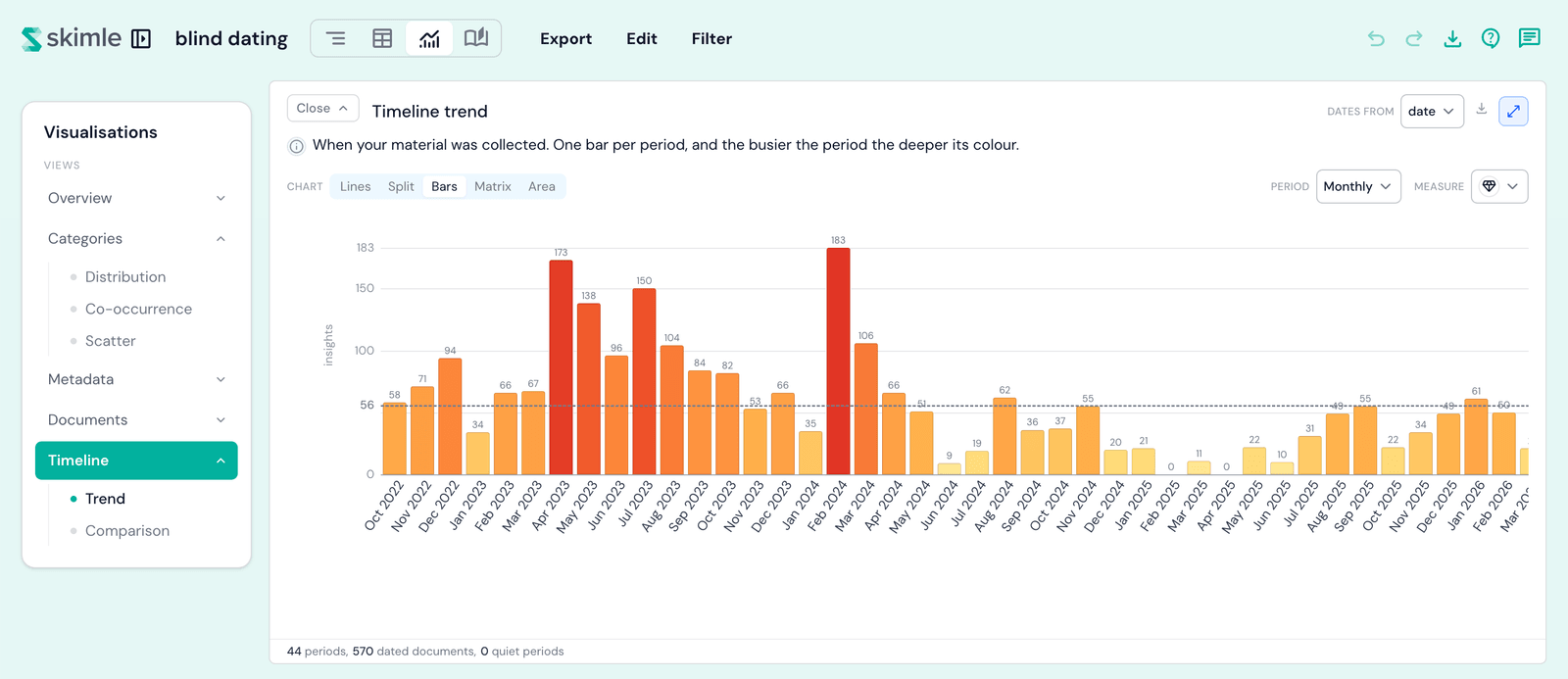Screen dimensions: 1568x679
Task: Expand the Metadata section
Action: 136,379
